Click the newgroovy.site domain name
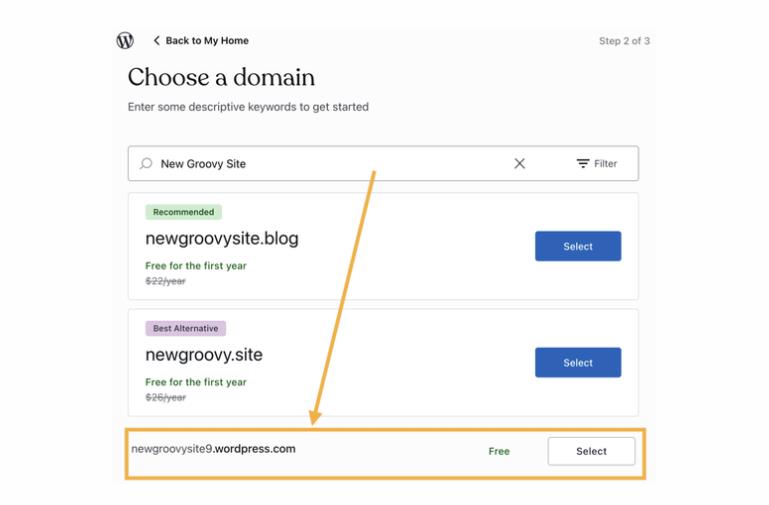The height and width of the screenshot is (505, 769). click(x=203, y=355)
